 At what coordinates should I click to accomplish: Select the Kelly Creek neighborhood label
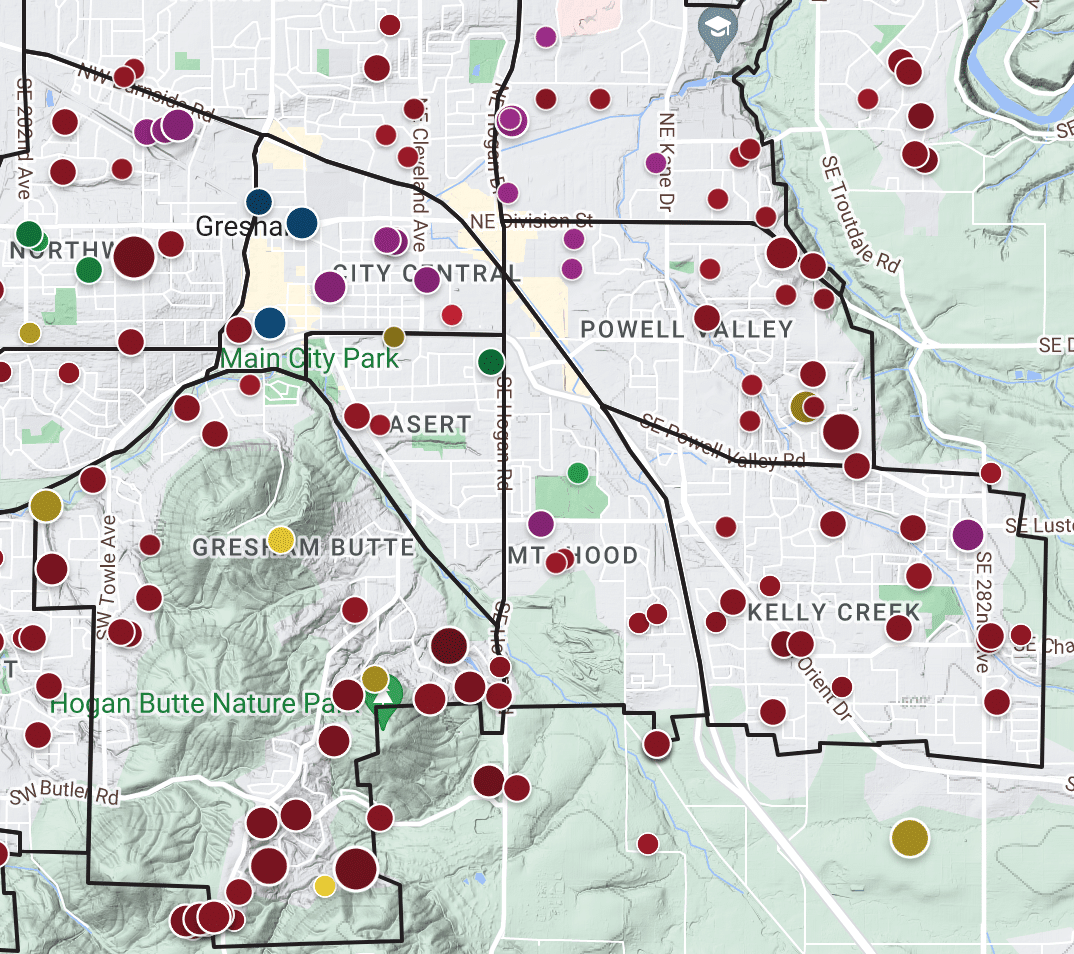click(x=833, y=611)
